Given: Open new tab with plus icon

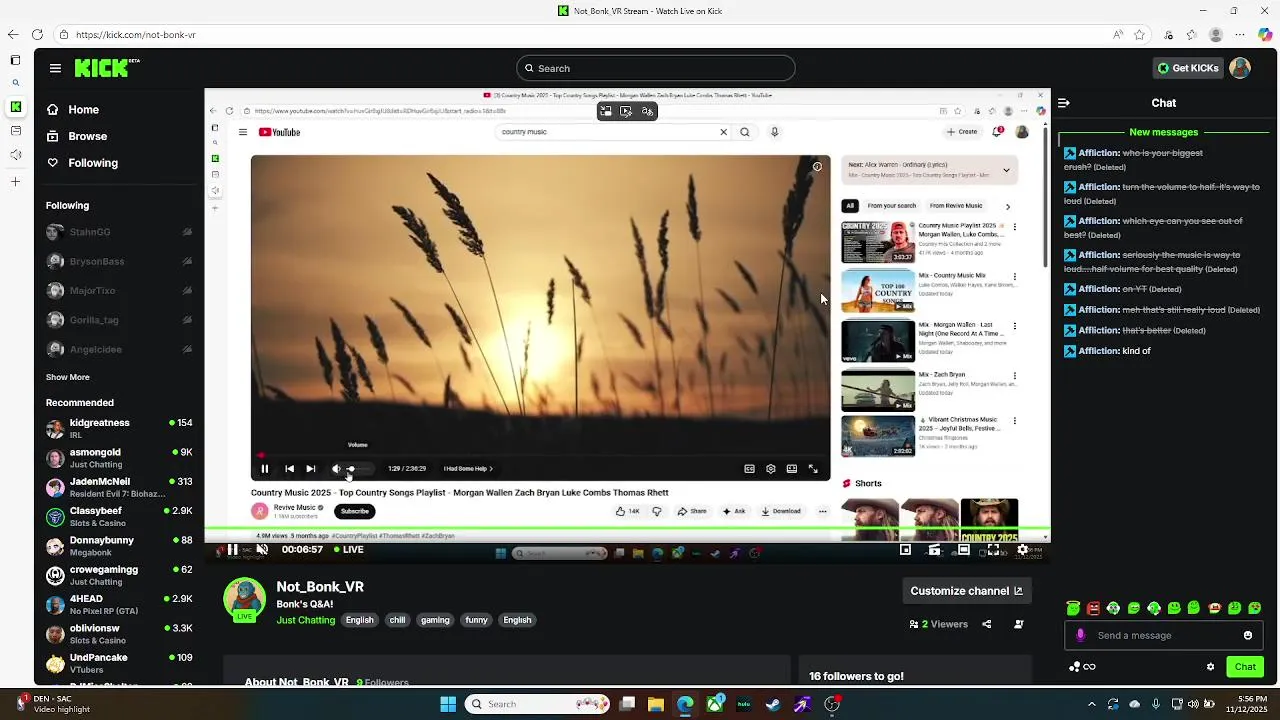Looking at the screenshot, I should point(15,182).
